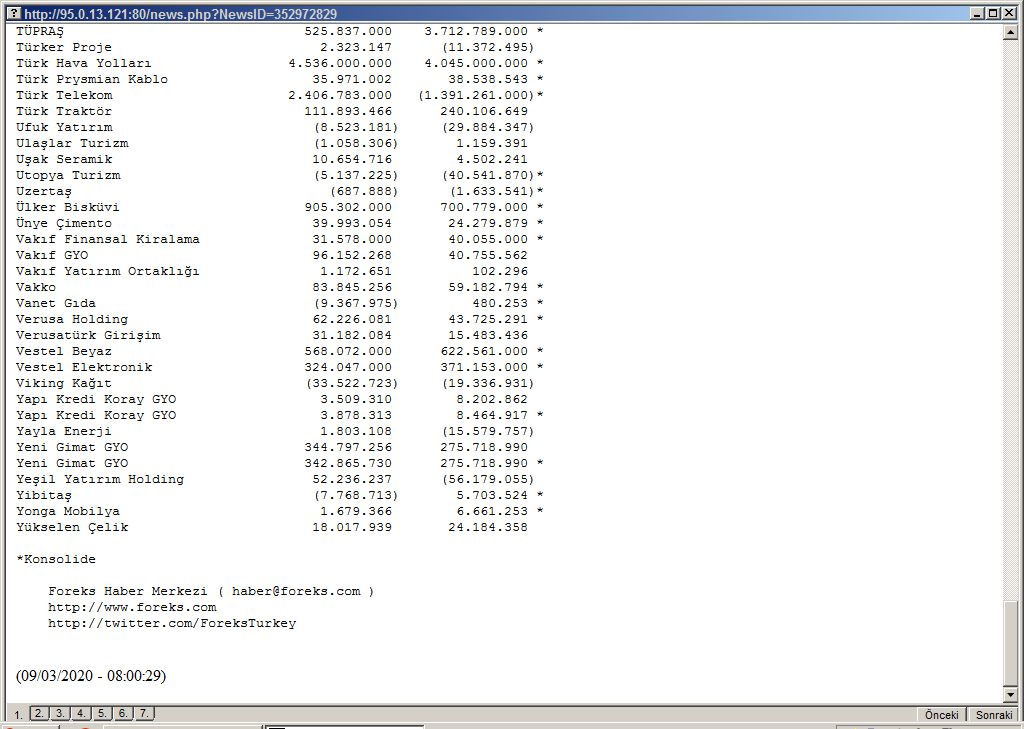Select the value 4.536.000.000
Image resolution: width=1024 pixels, height=729 pixels.
[x=340, y=63]
